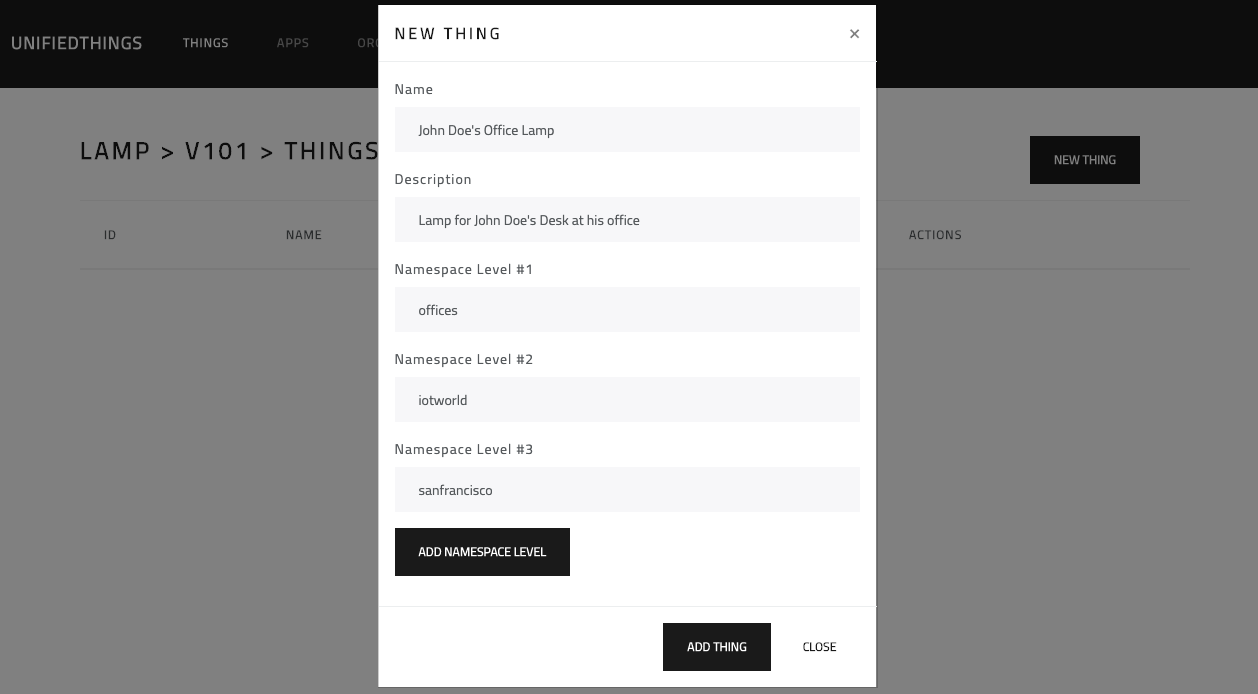This screenshot has height=694, width=1258.
Task: Click the ACTIONS column header
Action: point(935,234)
